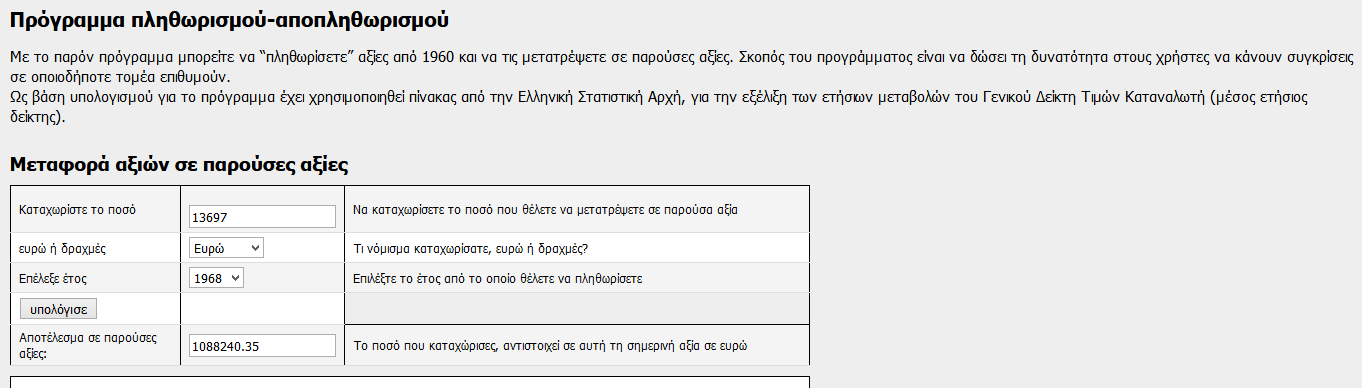
Task: Click the amount input containing 13697
Action: click(262, 216)
